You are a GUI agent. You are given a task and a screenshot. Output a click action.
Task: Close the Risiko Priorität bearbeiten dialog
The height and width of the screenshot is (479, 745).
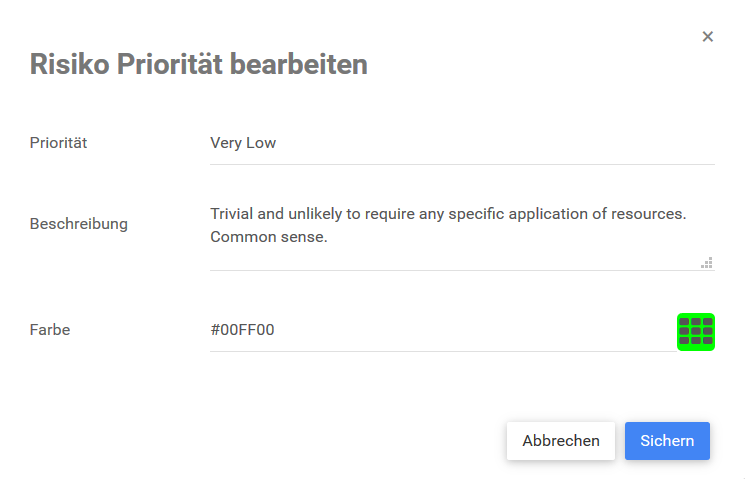click(708, 37)
